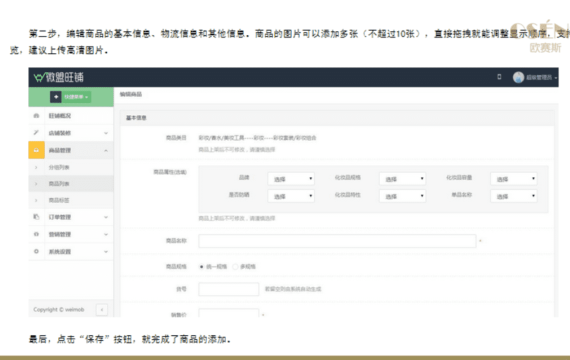This screenshot has width=570, height=360.
Task: Click the 商品类目 category path text
Action: click(257, 138)
